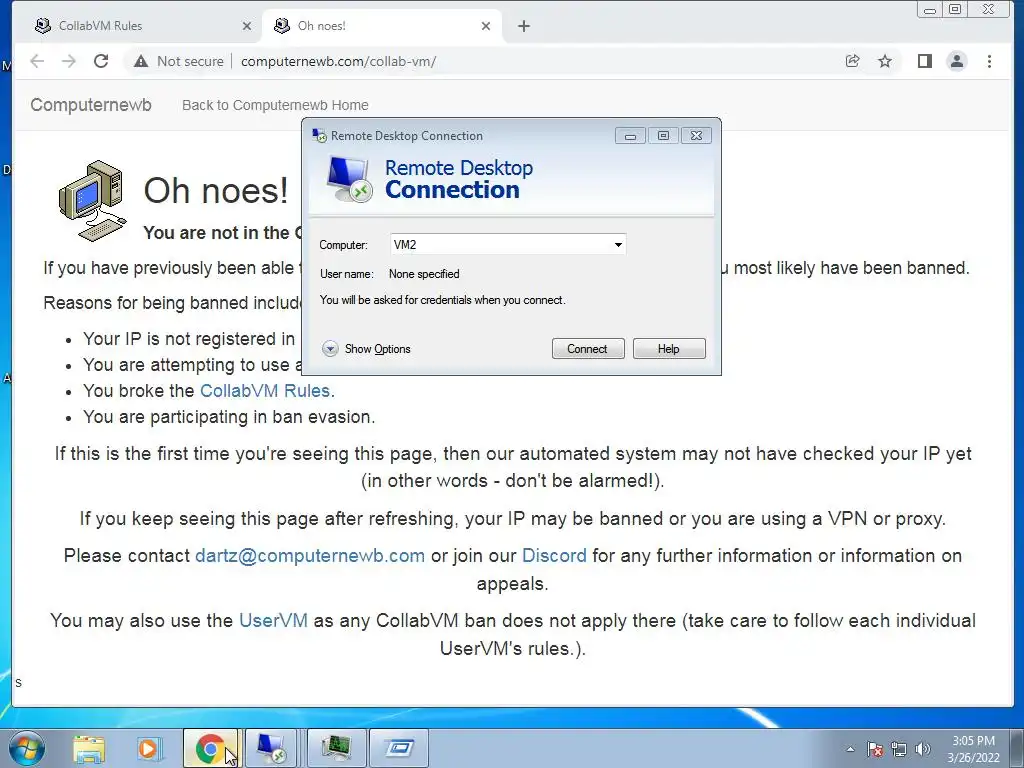Follow the UserVM link
Viewport: 1024px width, 768px height.
point(273,620)
